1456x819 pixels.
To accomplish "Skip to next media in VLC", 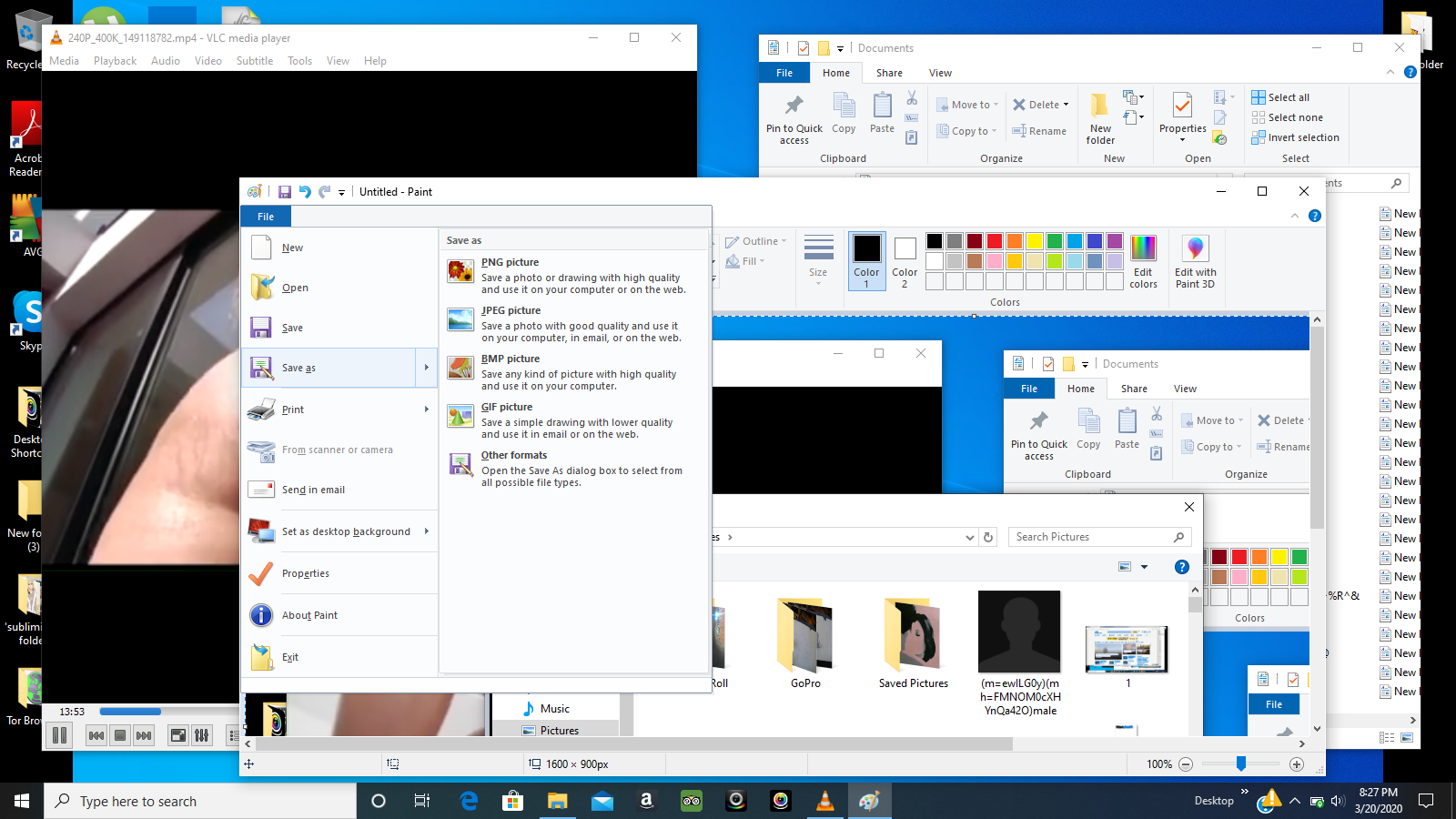I will point(144,735).
